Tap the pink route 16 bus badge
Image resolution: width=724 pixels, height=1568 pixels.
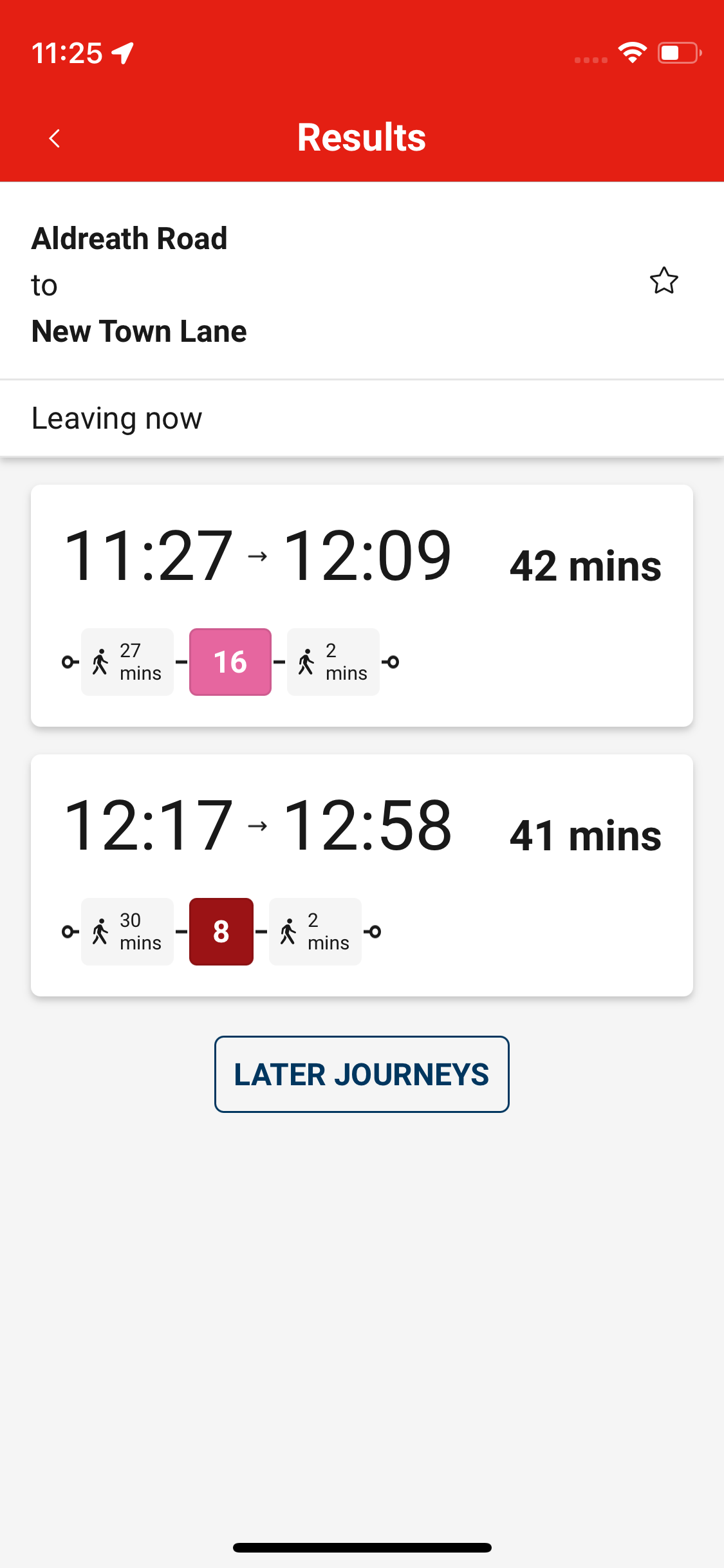point(230,662)
